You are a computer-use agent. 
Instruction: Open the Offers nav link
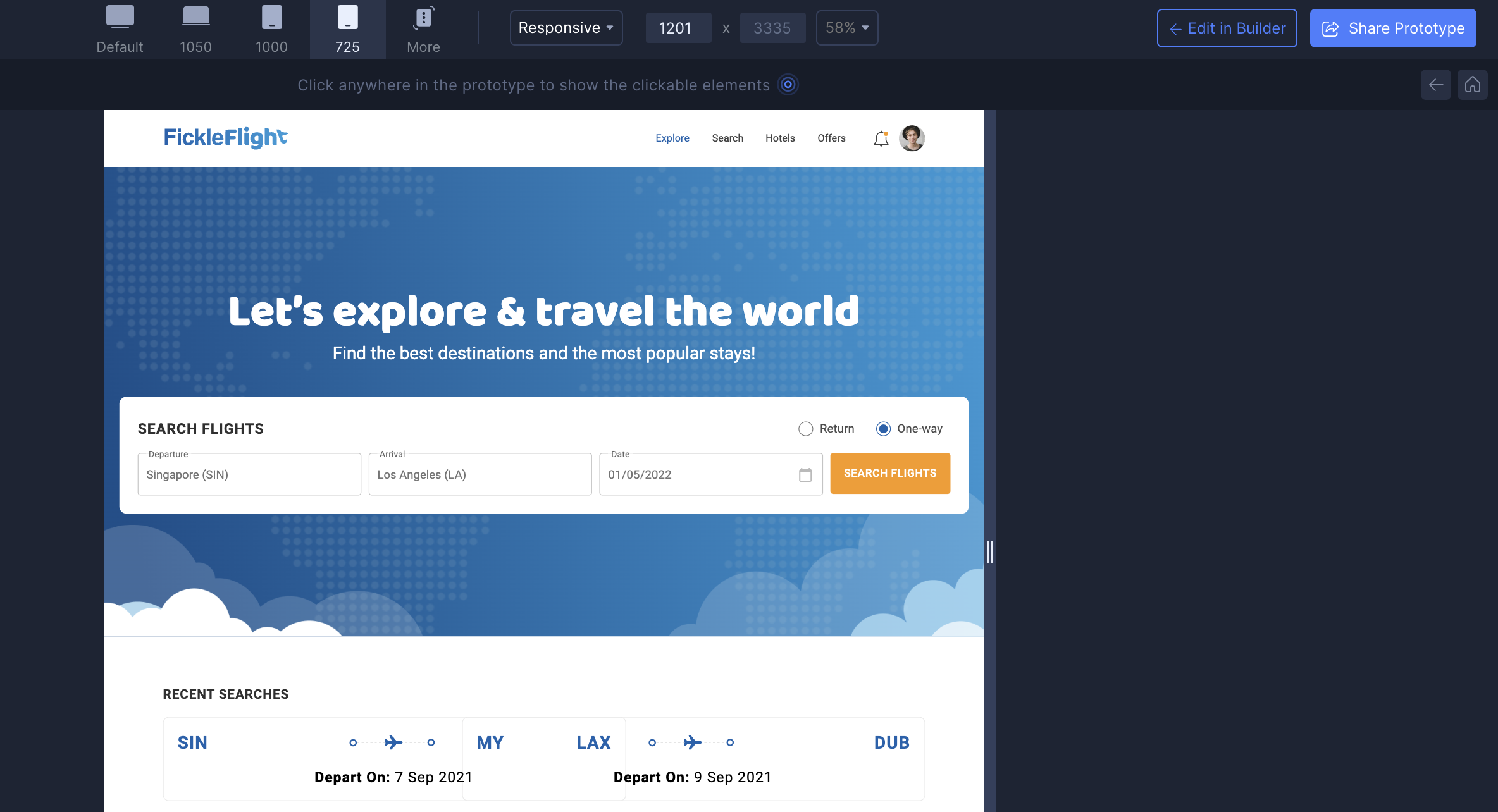point(831,138)
